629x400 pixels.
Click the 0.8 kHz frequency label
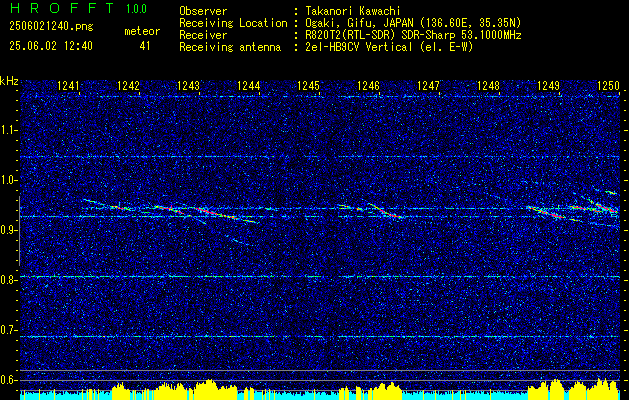[x=9, y=280]
